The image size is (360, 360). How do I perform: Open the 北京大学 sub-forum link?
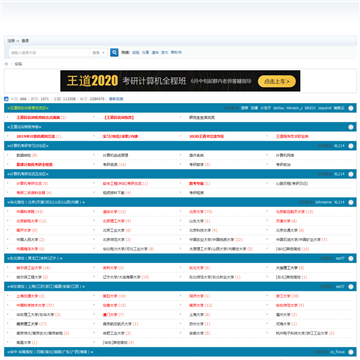coord(196,212)
